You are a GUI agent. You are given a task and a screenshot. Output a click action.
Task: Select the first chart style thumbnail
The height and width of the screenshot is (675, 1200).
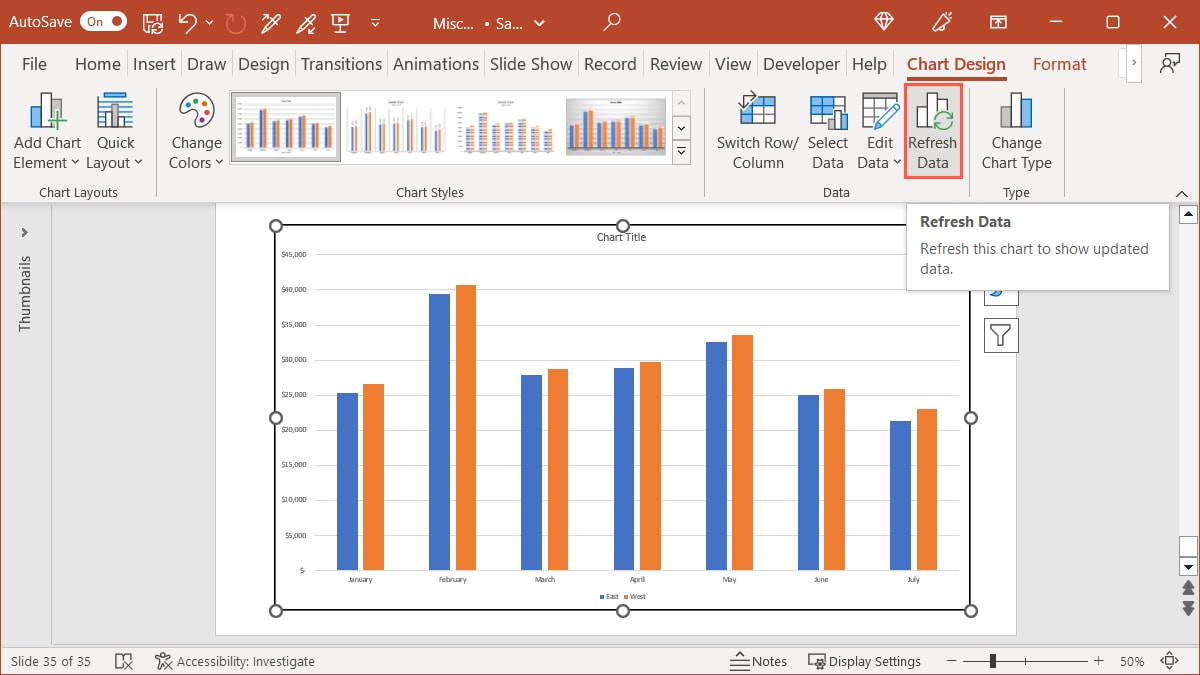click(x=285, y=126)
